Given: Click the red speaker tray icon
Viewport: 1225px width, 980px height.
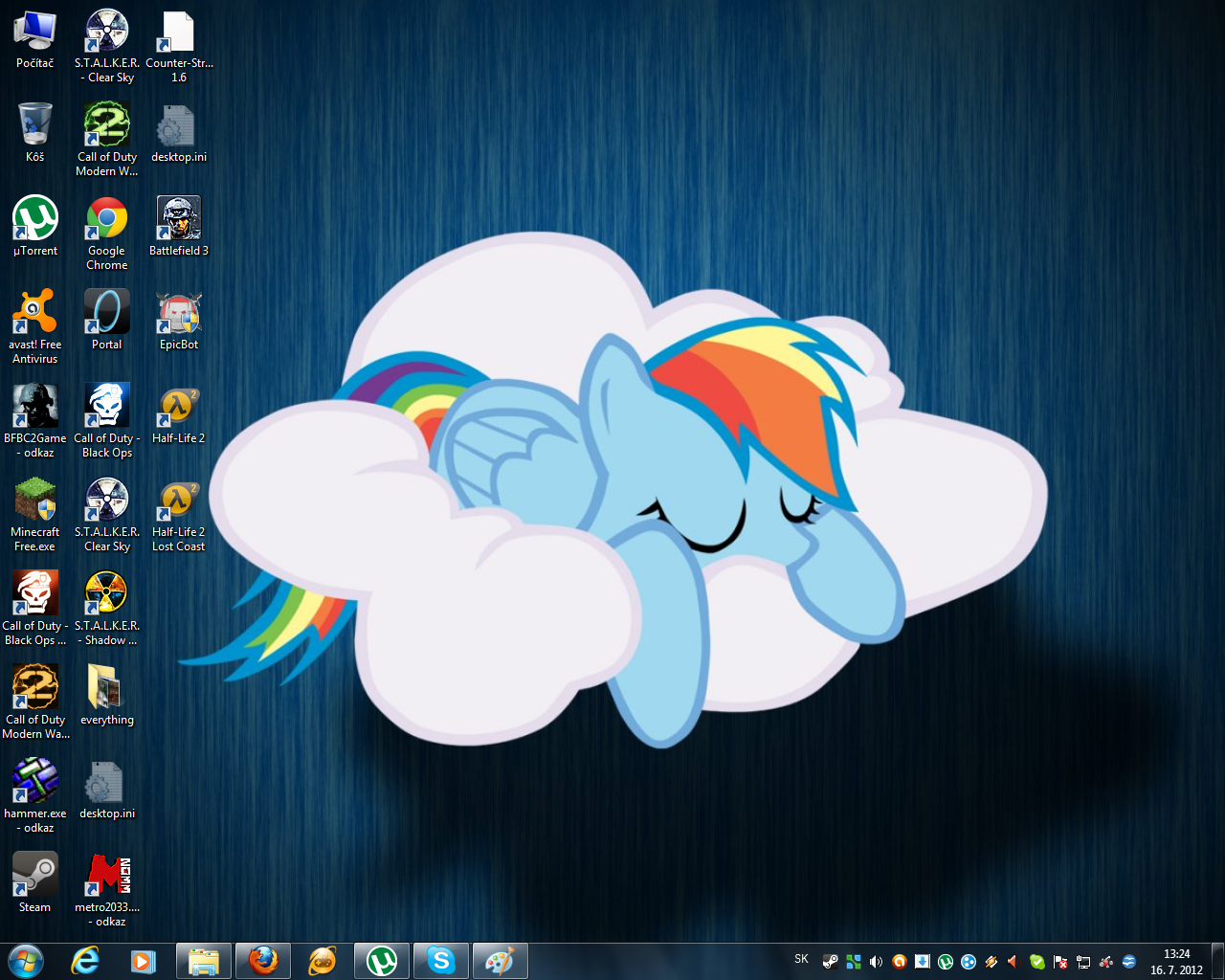Looking at the screenshot, I should coord(1014,962).
